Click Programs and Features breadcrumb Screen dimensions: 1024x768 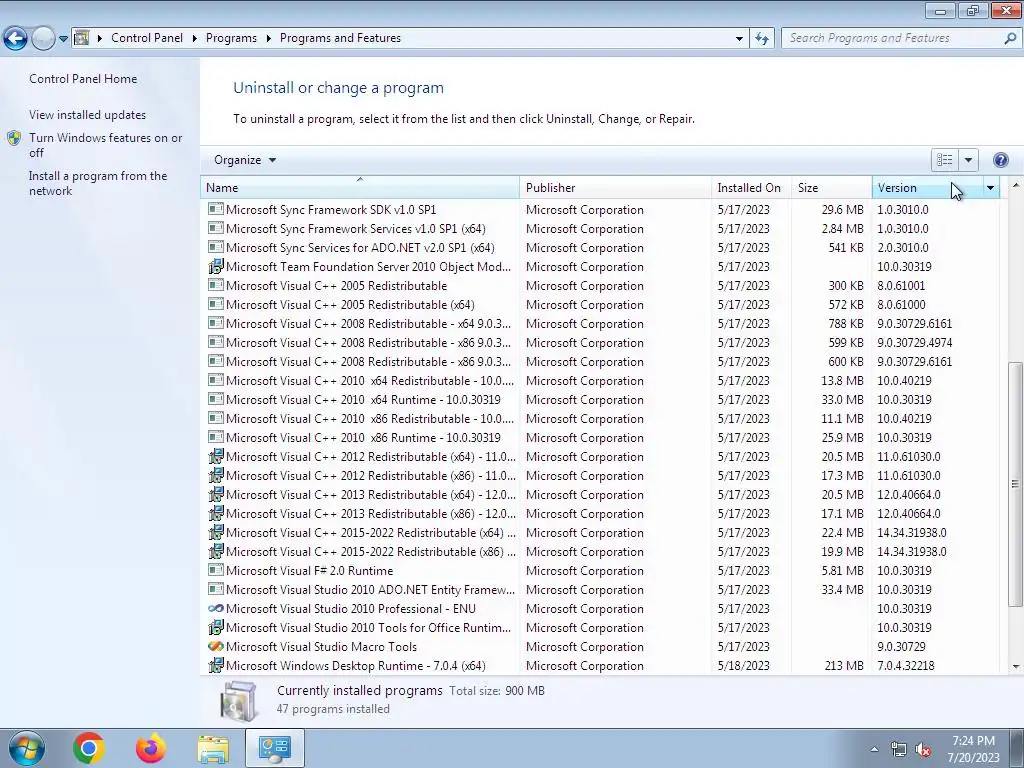(340, 38)
